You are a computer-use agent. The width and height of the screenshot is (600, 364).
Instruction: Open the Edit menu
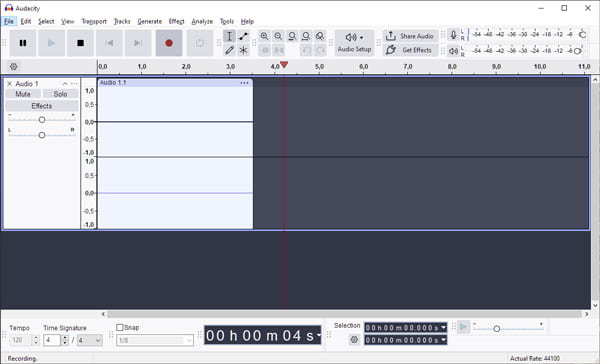pyautogui.click(x=26, y=21)
